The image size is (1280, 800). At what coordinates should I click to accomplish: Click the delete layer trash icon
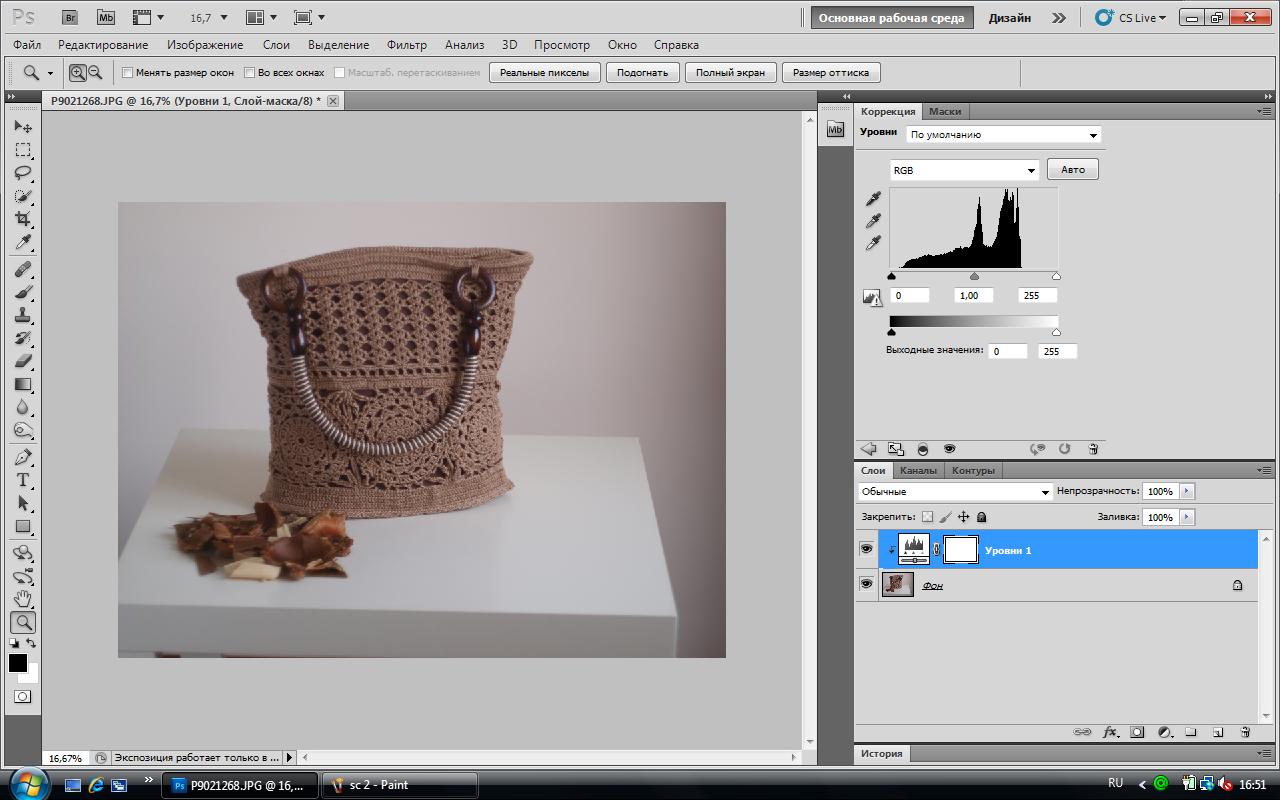(x=1245, y=732)
